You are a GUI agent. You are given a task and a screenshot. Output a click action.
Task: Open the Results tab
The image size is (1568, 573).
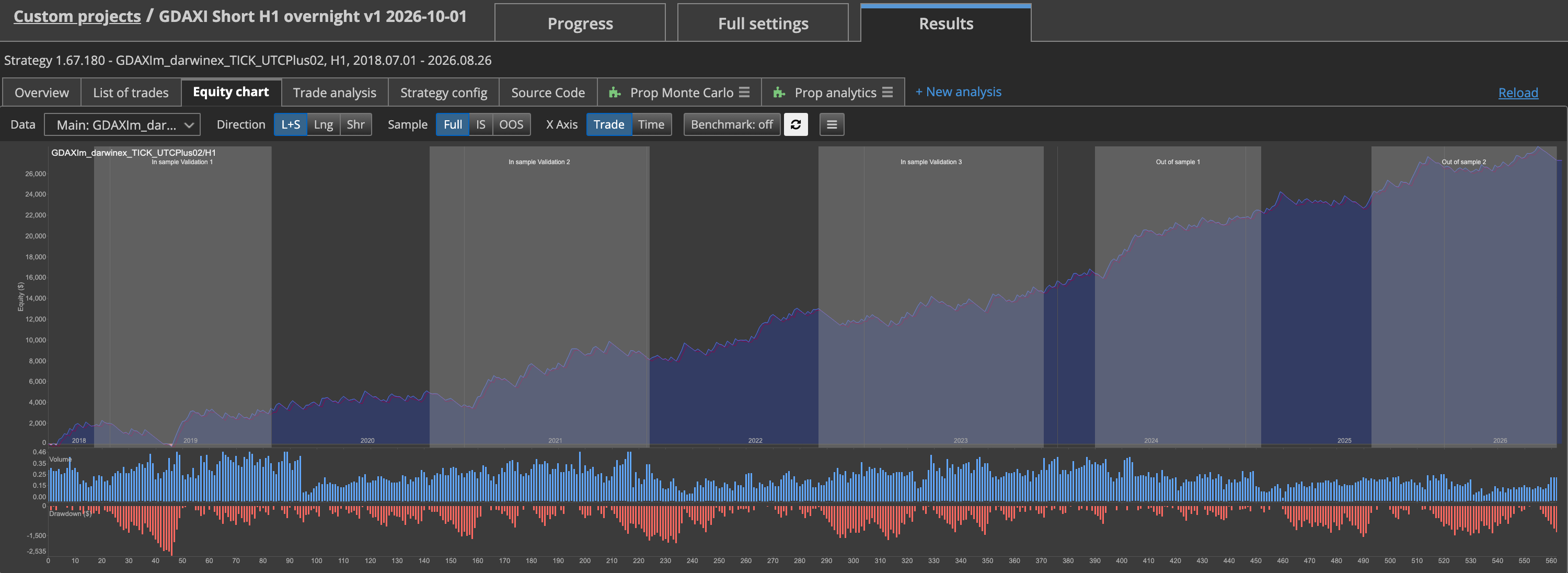pyautogui.click(x=946, y=23)
